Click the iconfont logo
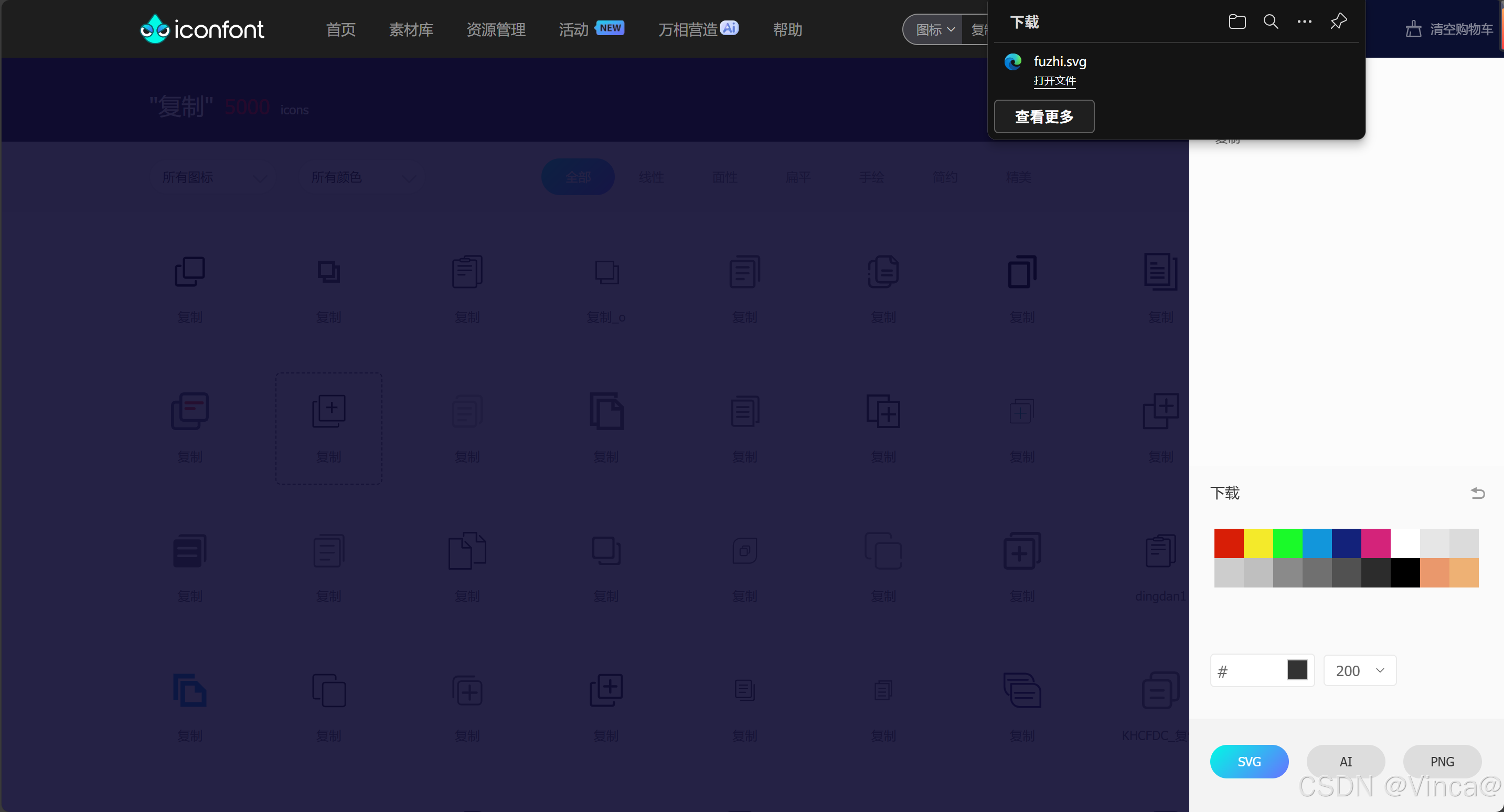The width and height of the screenshot is (1504, 812). point(201,28)
